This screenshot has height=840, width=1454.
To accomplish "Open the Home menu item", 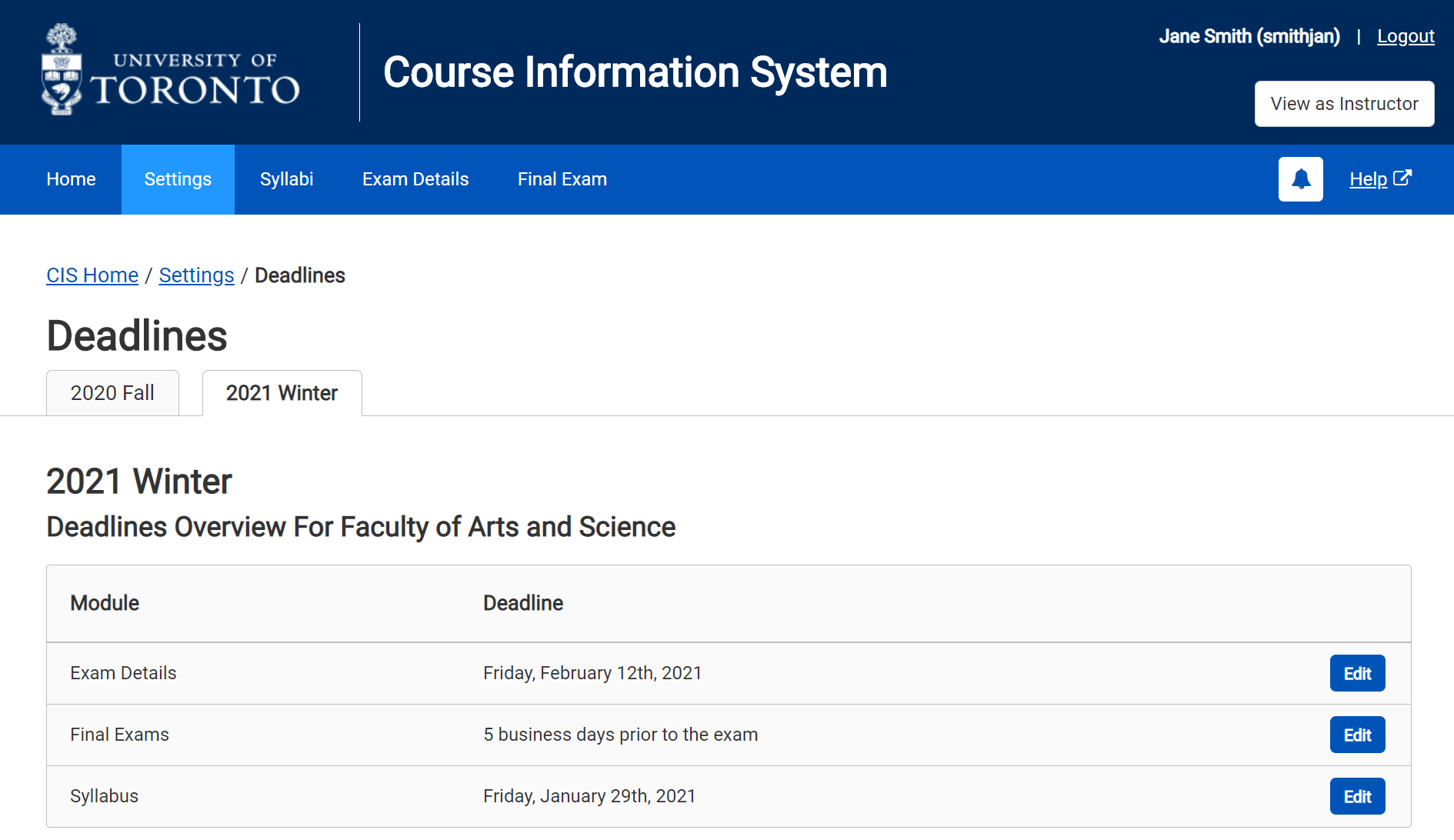I will [71, 179].
